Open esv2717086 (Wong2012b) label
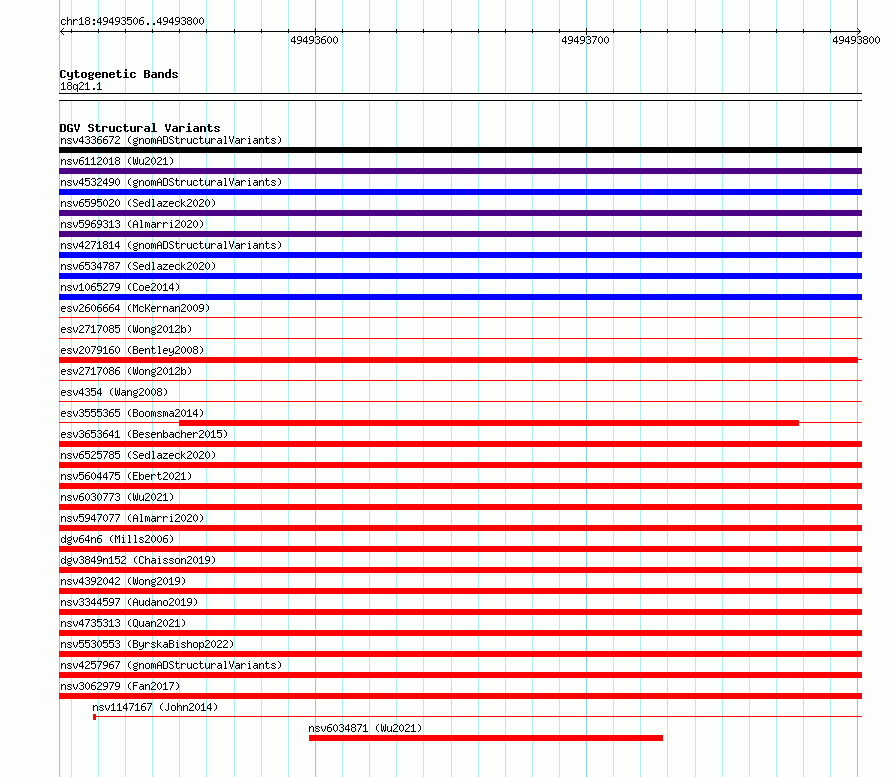 click(126, 371)
